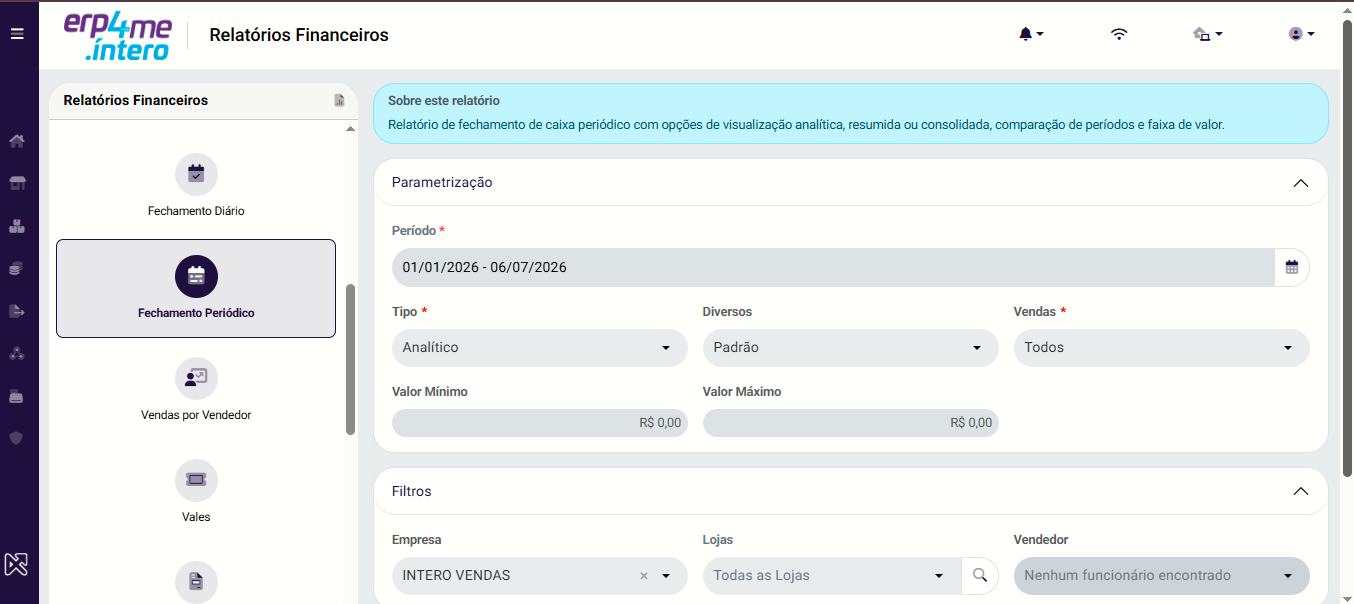1354x604 pixels.
Task: Clear INTERO VENDAS with the x icon
Action: point(644,576)
